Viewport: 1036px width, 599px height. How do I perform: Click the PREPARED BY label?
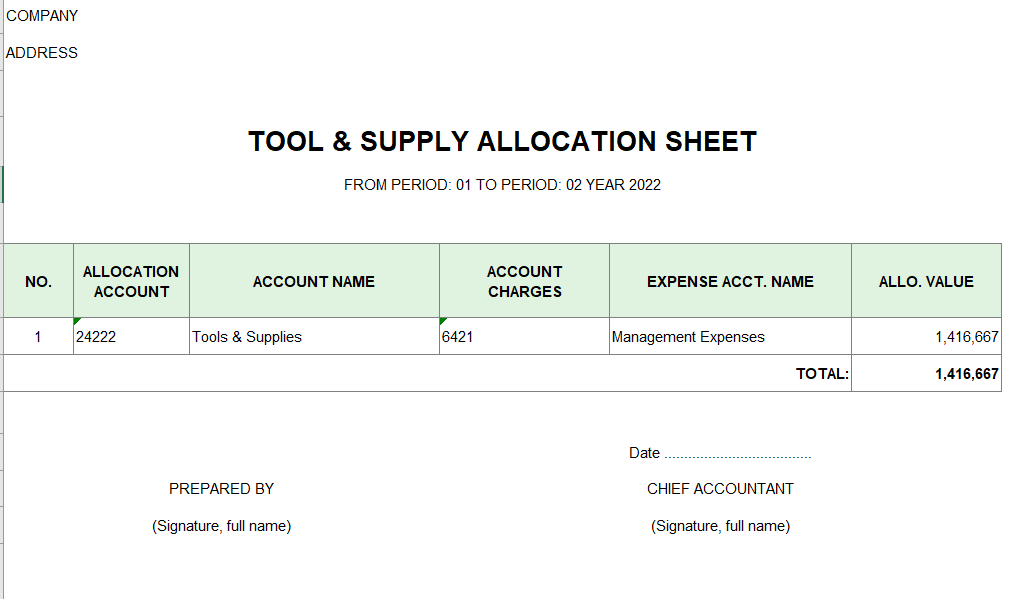221,489
